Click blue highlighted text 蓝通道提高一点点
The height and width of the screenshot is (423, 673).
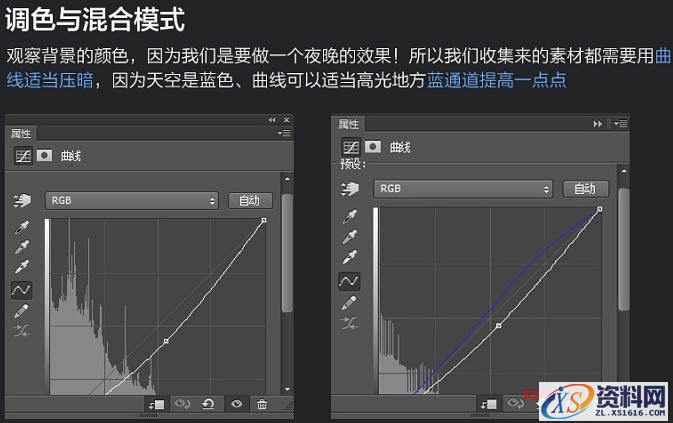click(x=496, y=80)
